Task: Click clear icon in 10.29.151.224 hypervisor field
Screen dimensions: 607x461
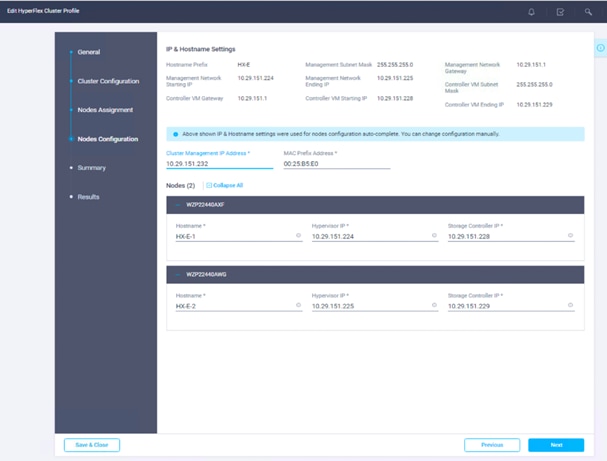Action: (x=434, y=235)
